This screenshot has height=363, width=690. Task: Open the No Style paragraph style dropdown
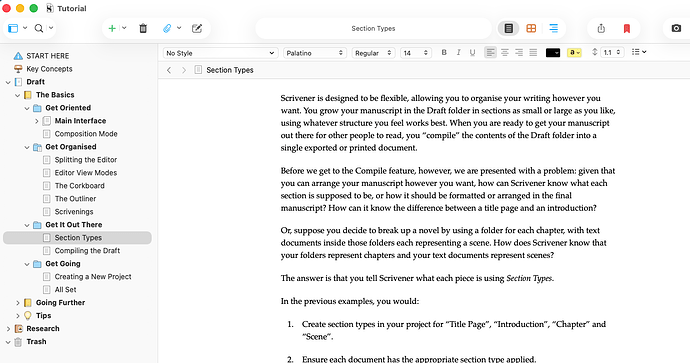pos(220,53)
